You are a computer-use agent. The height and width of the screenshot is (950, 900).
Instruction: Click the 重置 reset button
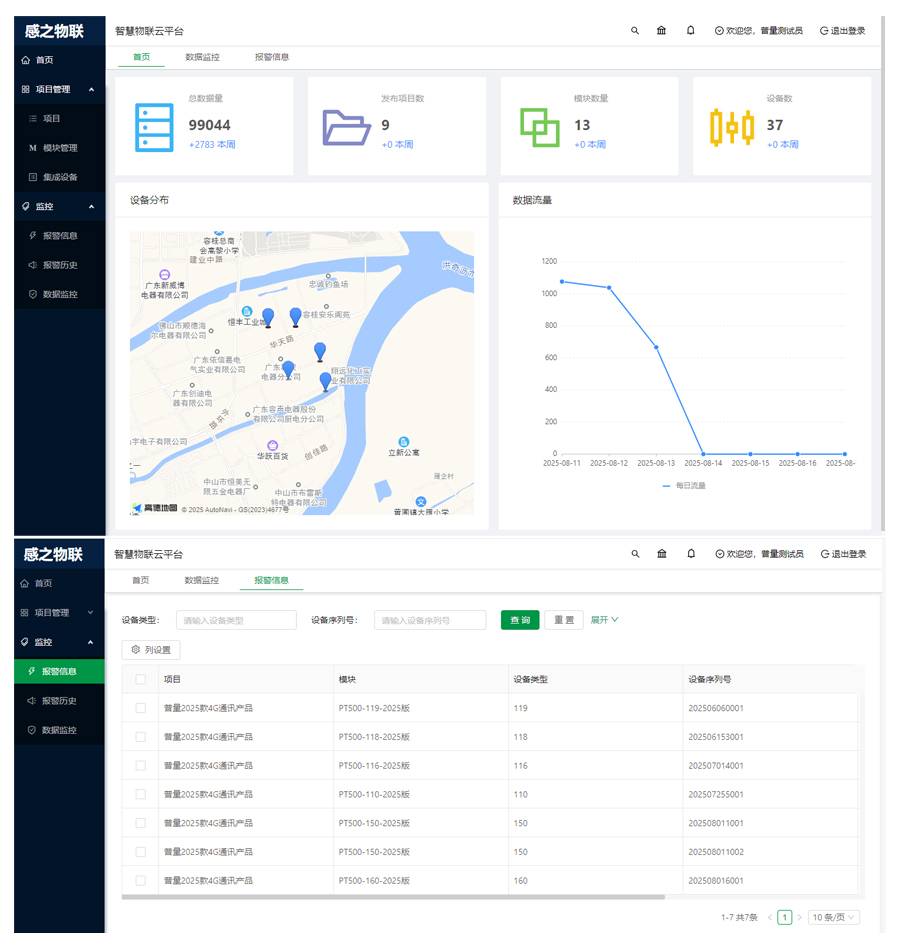point(564,620)
